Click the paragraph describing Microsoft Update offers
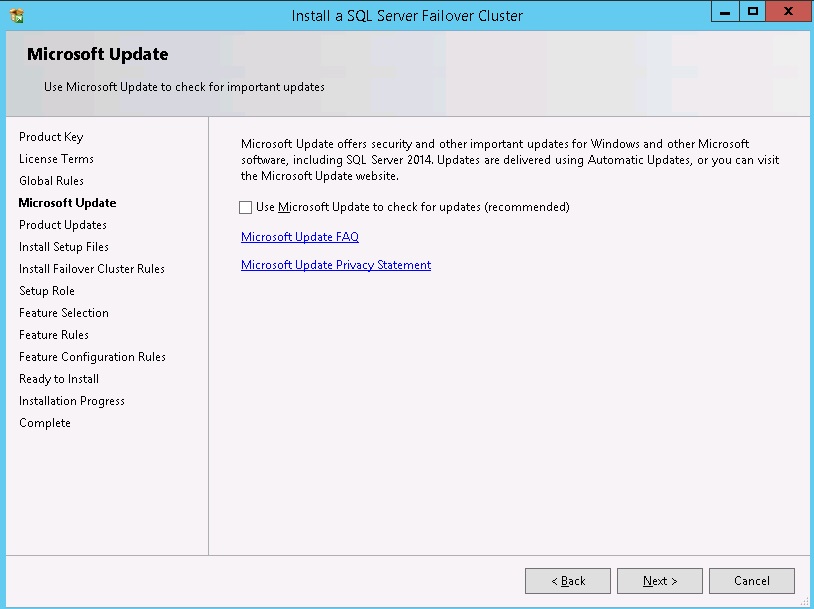This screenshot has height=609, width=814. (510, 160)
